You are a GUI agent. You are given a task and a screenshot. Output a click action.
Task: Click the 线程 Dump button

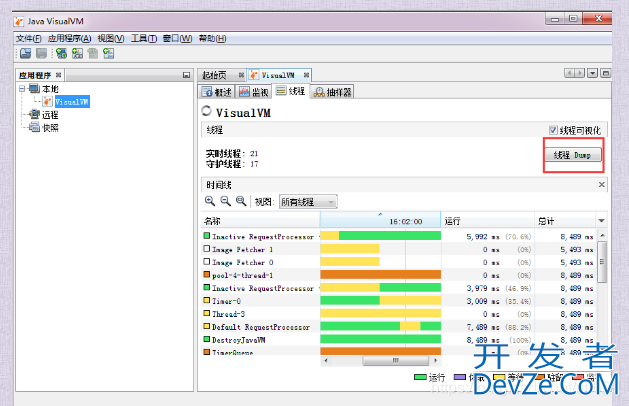point(573,155)
